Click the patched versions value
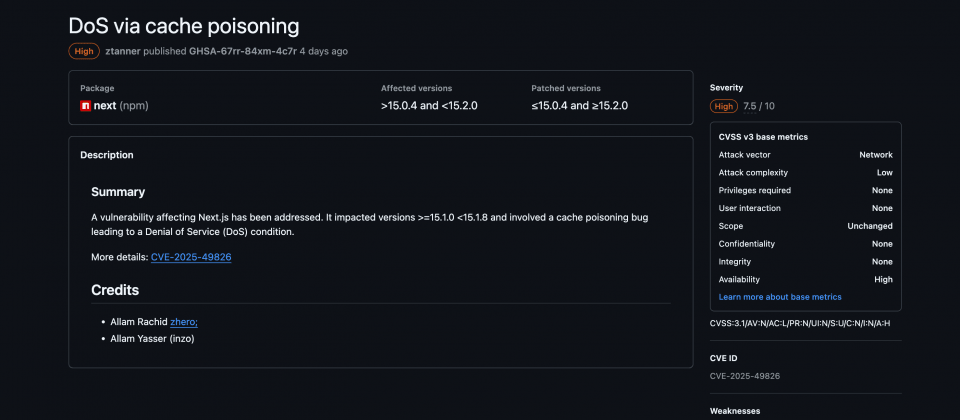 point(579,106)
